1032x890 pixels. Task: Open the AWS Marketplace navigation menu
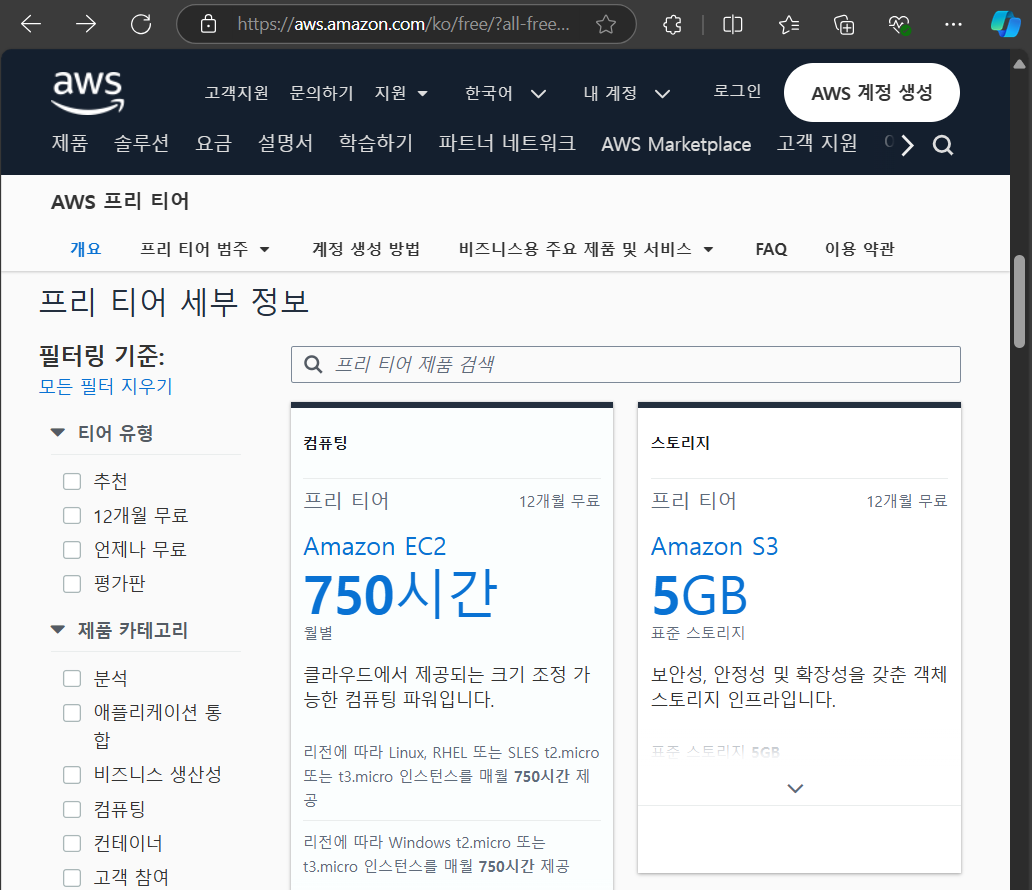pyautogui.click(x=676, y=144)
